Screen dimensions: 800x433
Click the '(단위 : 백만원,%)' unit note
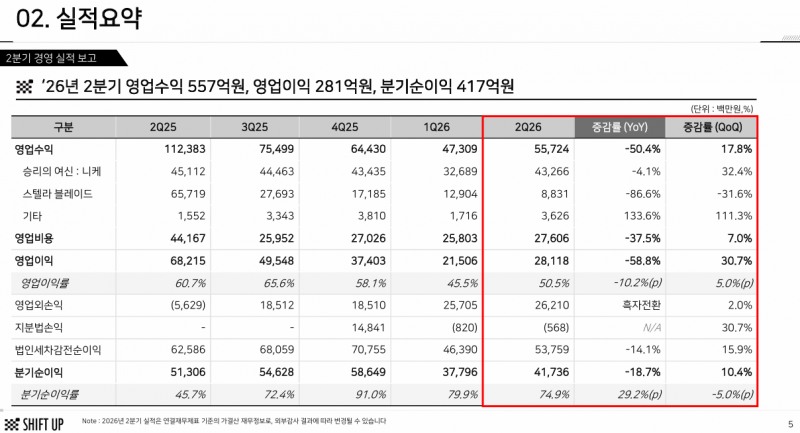pos(722,109)
